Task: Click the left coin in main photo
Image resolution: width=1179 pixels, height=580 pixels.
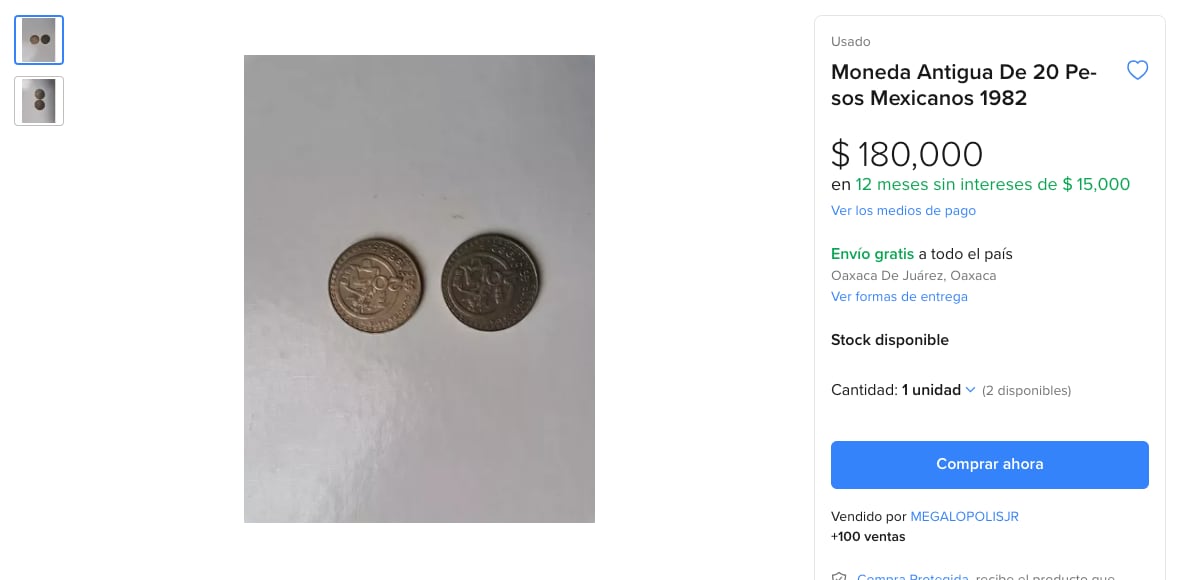Action: click(x=376, y=284)
